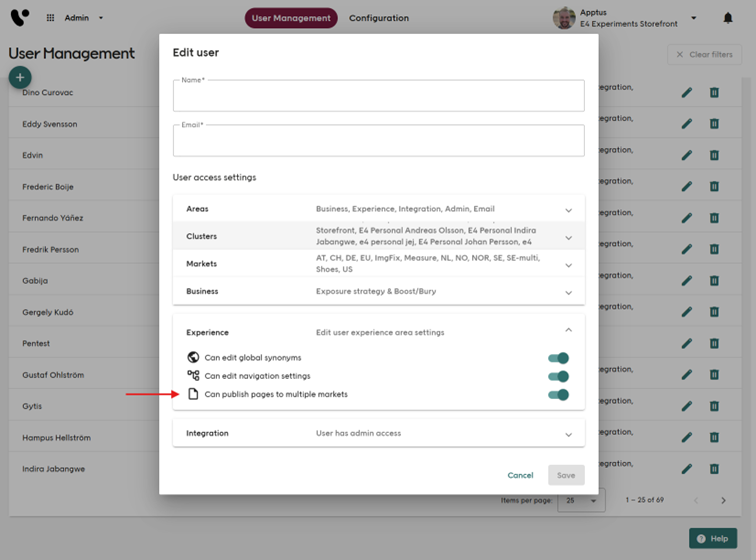
Task: Go to next page of users
Action: pyautogui.click(x=723, y=500)
